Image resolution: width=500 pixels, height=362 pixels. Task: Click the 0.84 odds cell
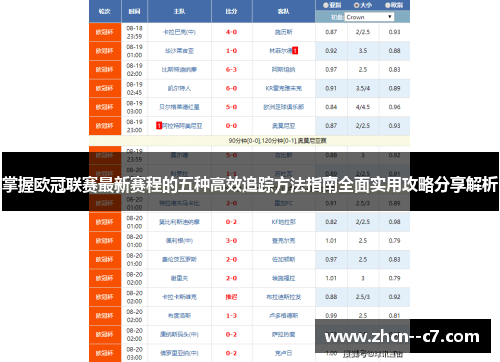coord(331,107)
